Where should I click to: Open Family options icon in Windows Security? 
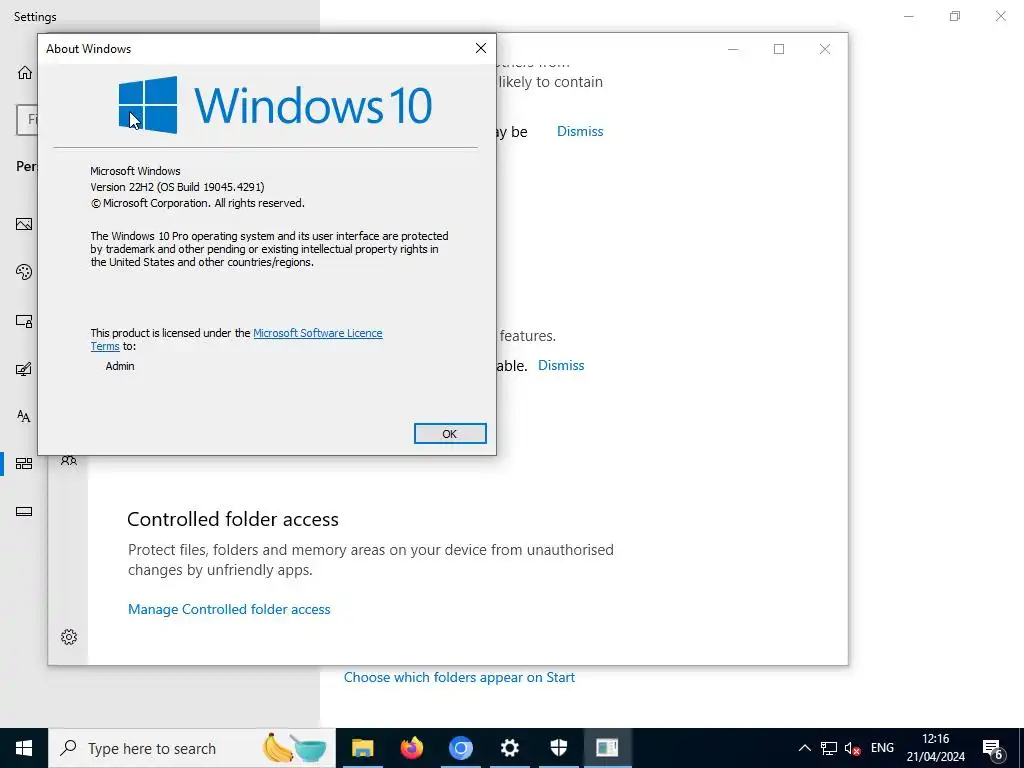69,460
